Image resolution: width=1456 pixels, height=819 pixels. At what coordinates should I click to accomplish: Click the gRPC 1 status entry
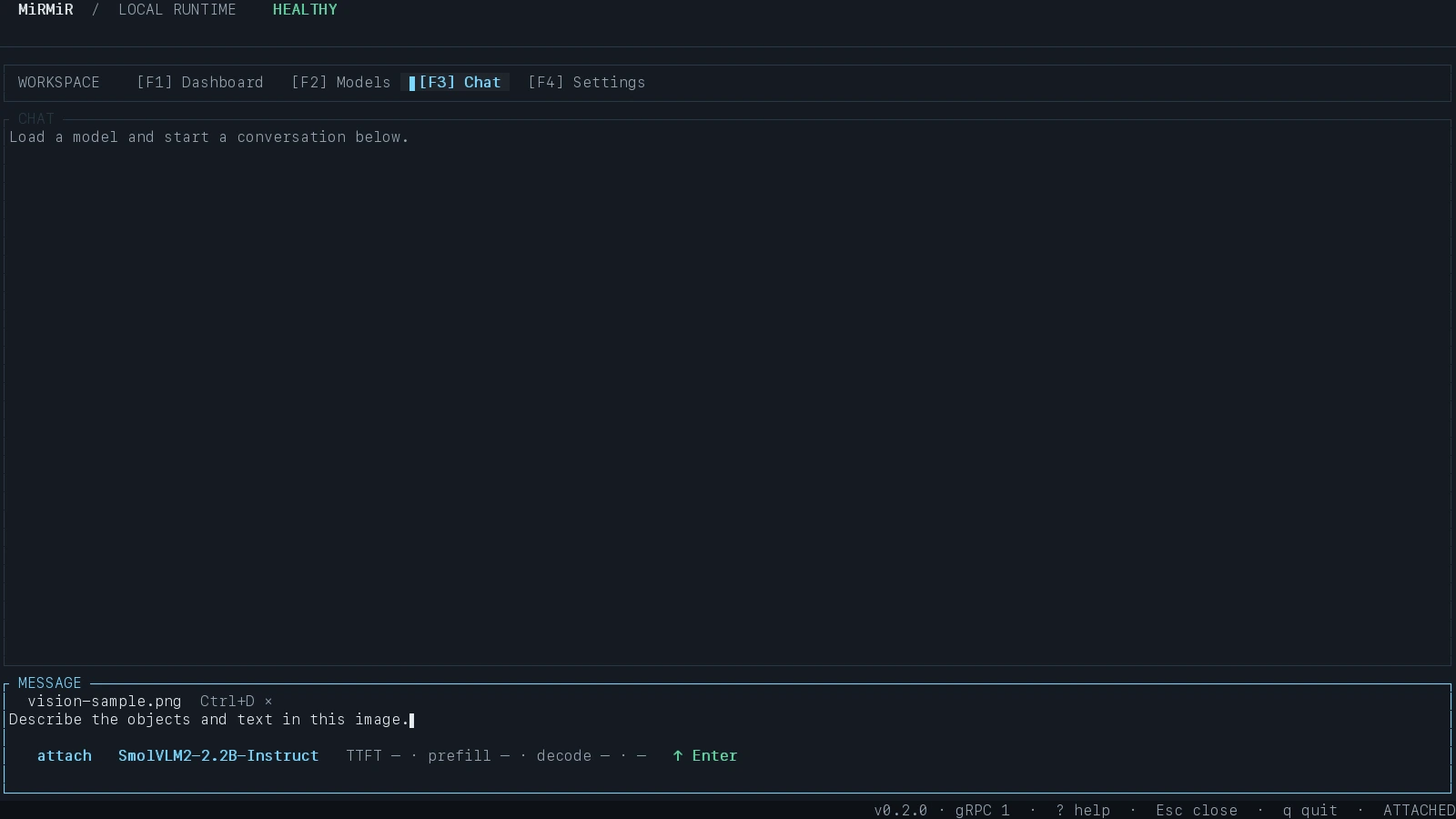pos(983,810)
